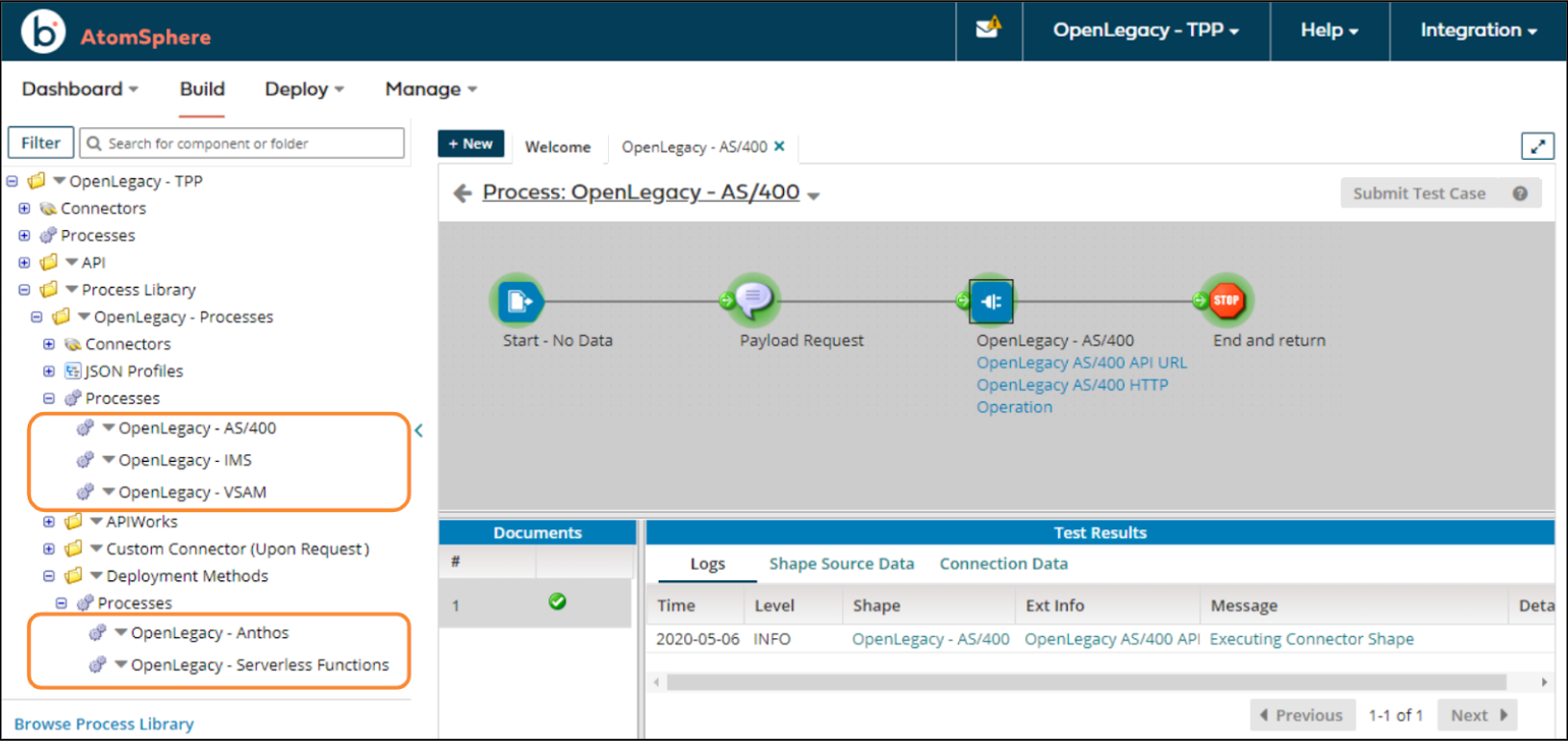Viewport: 1568px width, 741px height.
Task: Open the Dashboard menu
Action: pos(80,89)
